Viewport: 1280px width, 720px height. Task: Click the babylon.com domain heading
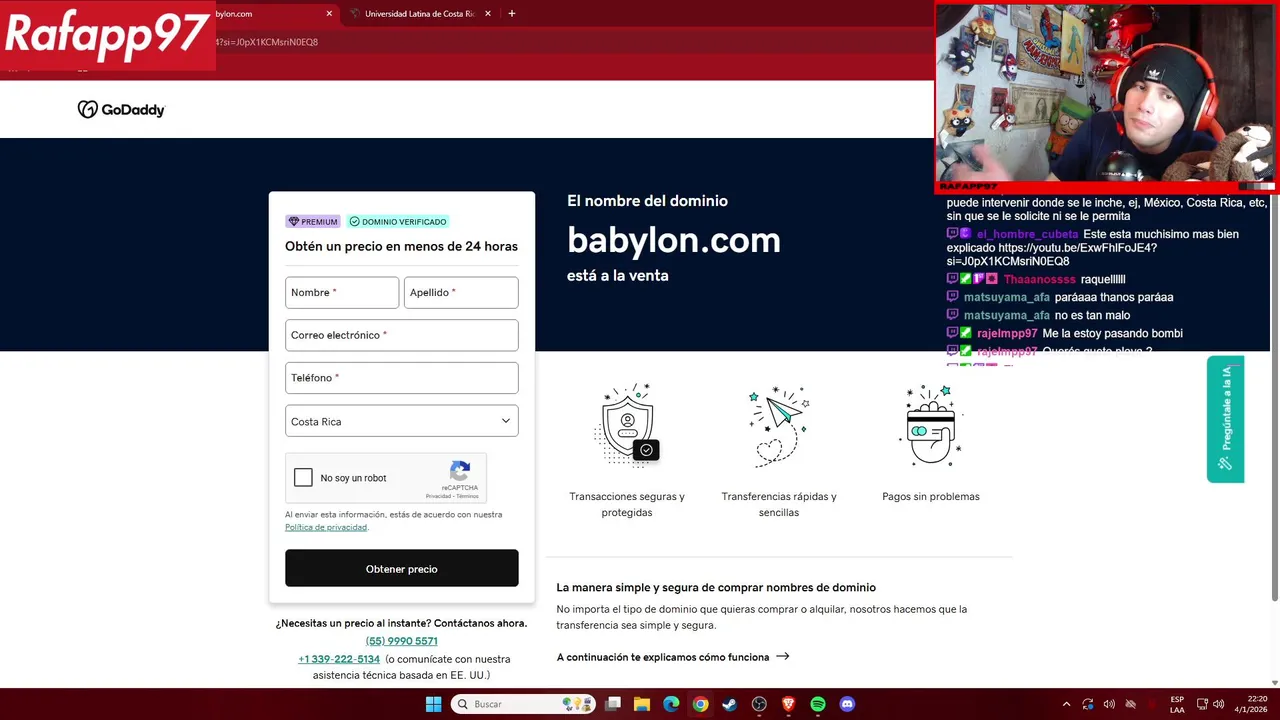(x=674, y=240)
